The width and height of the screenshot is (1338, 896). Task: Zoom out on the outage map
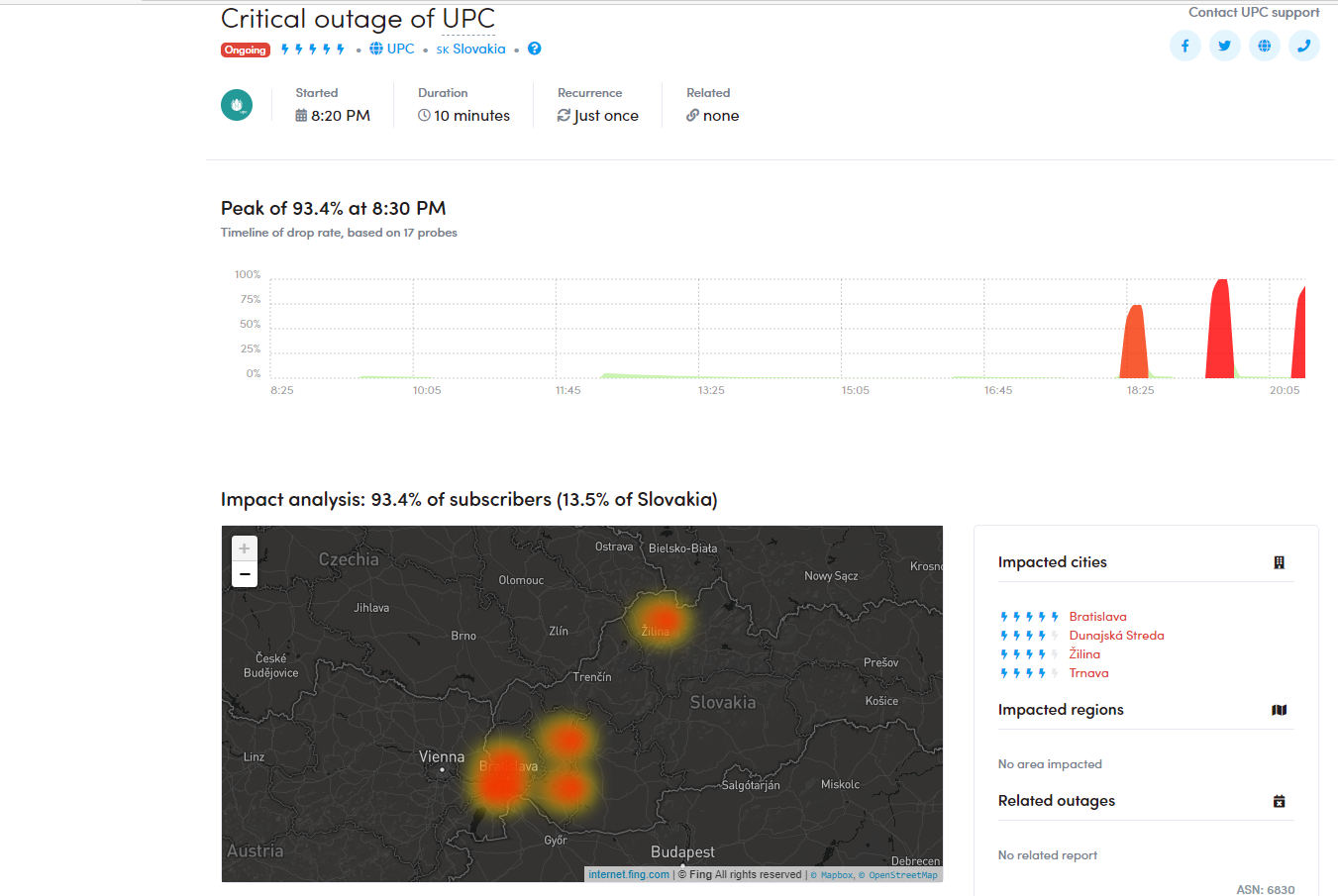(245, 574)
